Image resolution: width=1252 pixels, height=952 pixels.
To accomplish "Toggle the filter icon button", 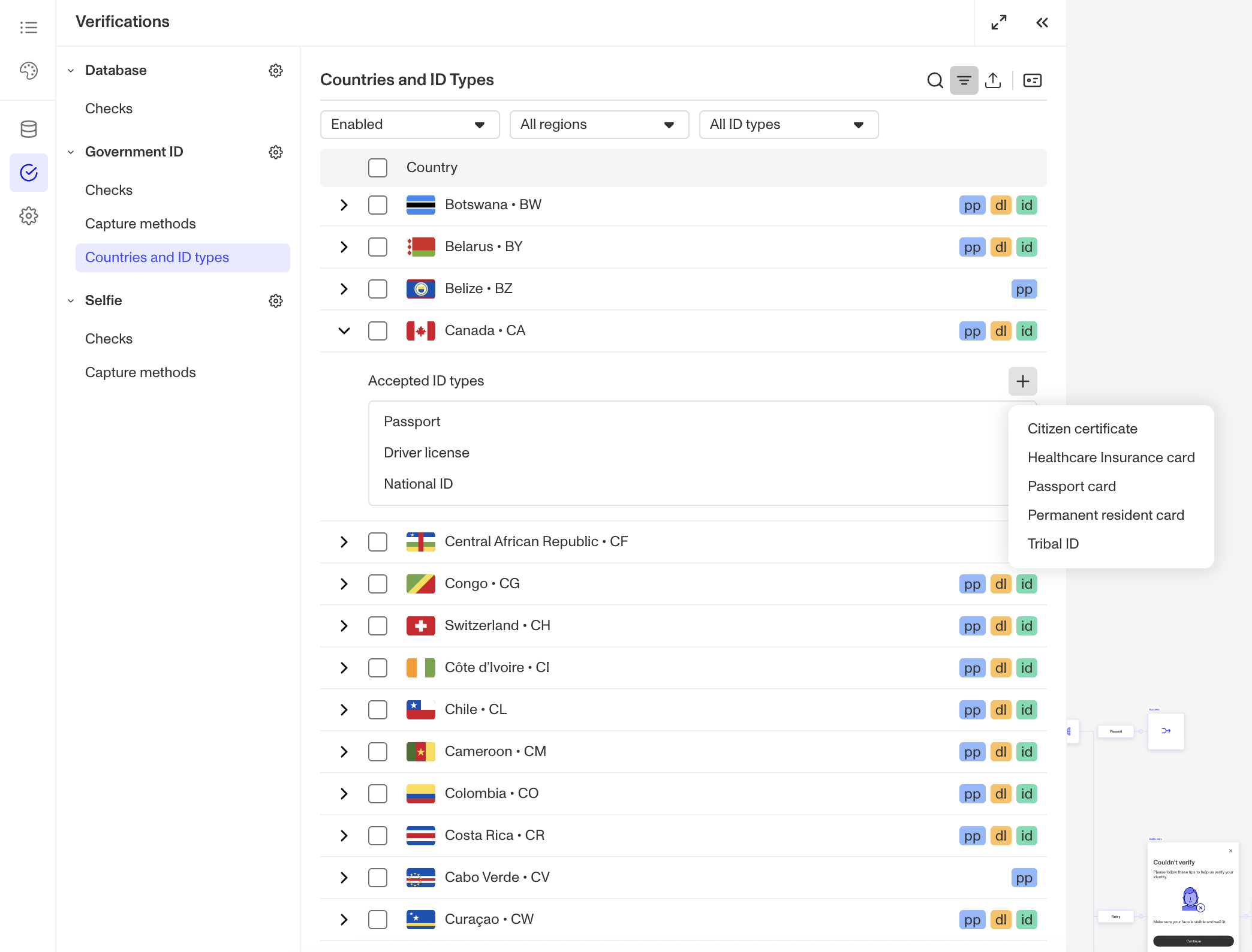I will (964, 80).
